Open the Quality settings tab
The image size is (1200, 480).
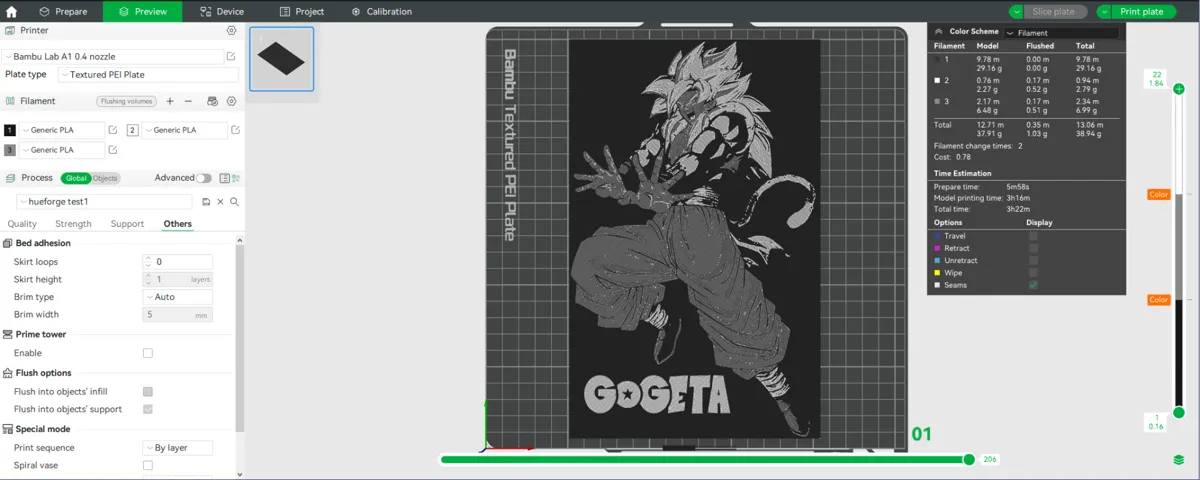[22, 224]
